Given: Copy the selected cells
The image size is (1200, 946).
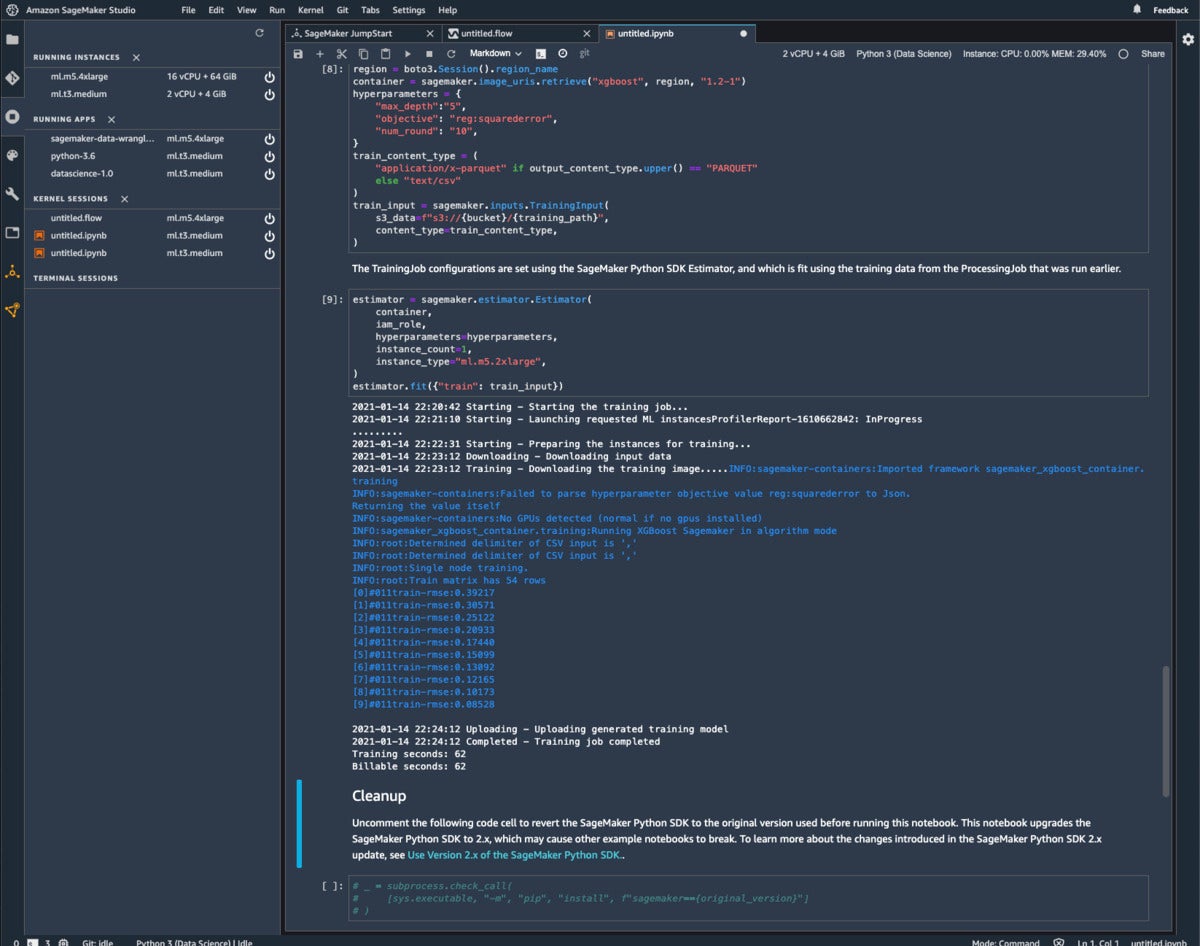Looking at the screenshot, I should pyautogui.click(x=362, y=53).
